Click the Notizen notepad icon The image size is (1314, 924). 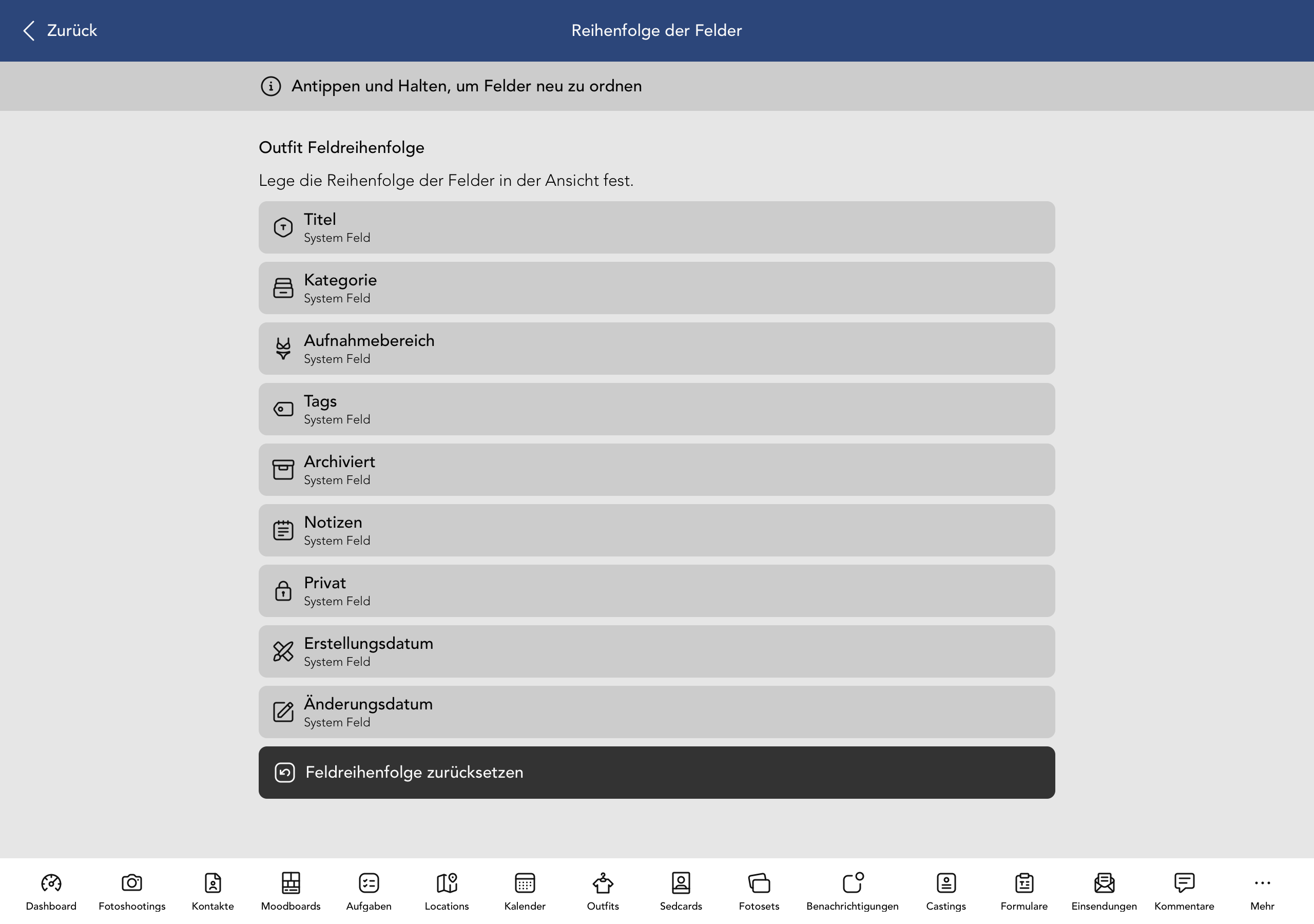point(283,530)
